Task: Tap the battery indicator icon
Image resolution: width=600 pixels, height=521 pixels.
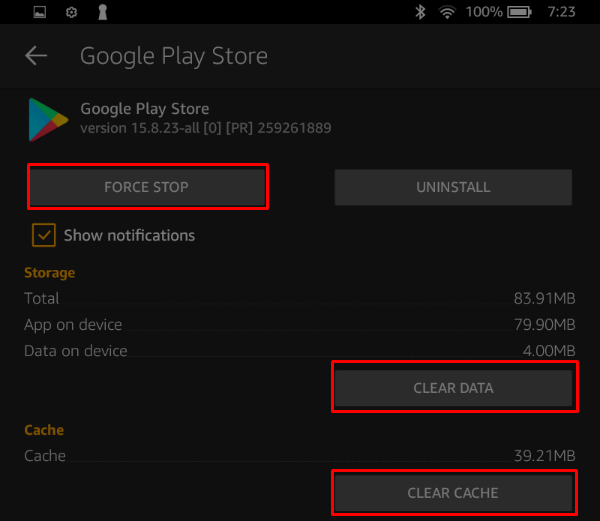Action: (x=519, y=12)
